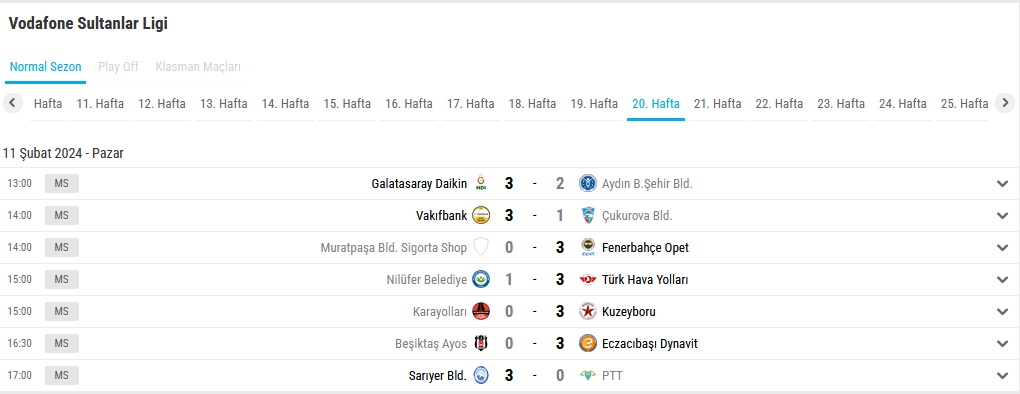Select the 15. Hafta week tab
Viewport: 1020px width, 394px height.
tap(347, 103)
